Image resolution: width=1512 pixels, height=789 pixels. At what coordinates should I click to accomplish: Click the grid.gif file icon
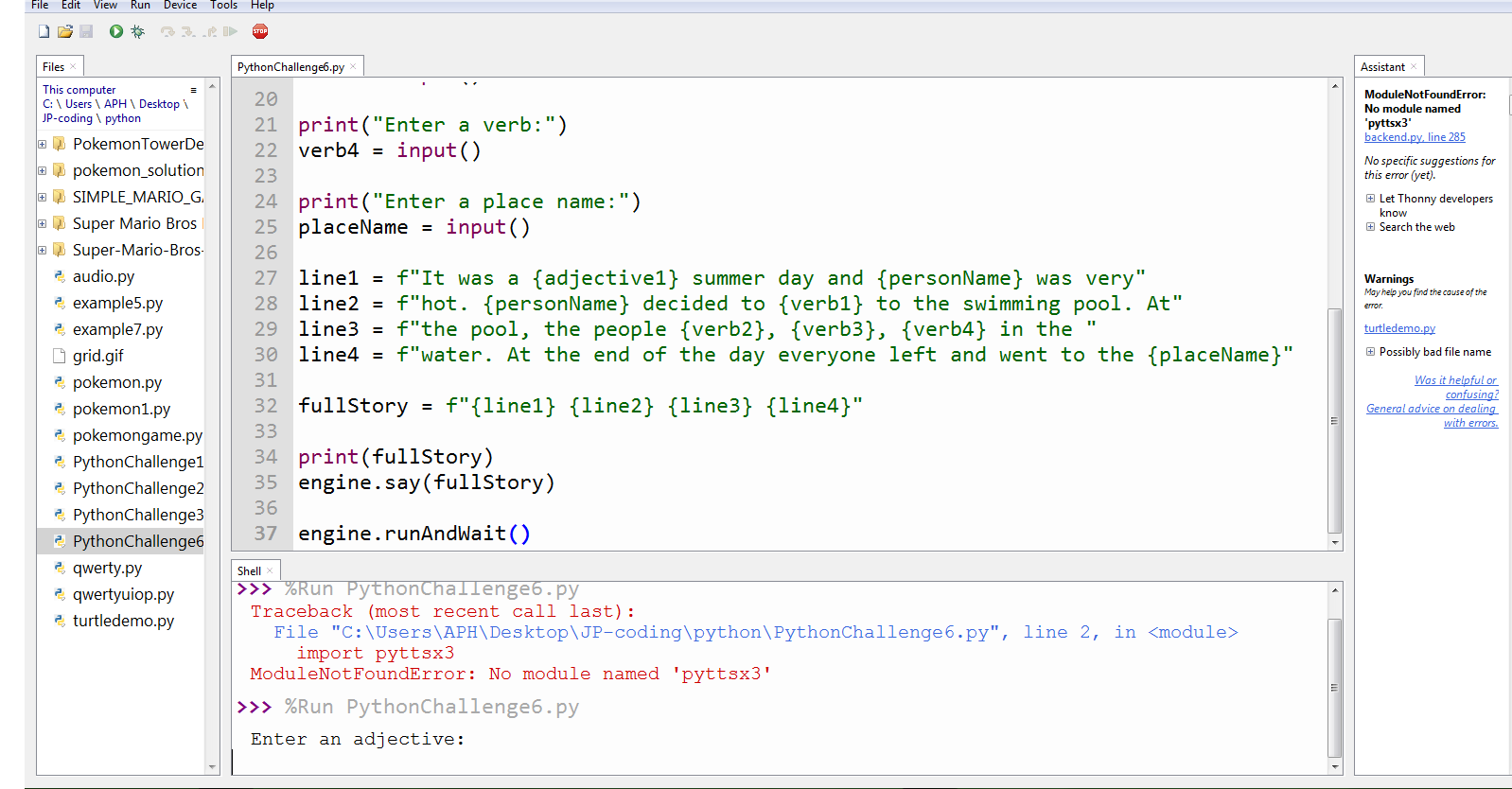pos(60,356)
